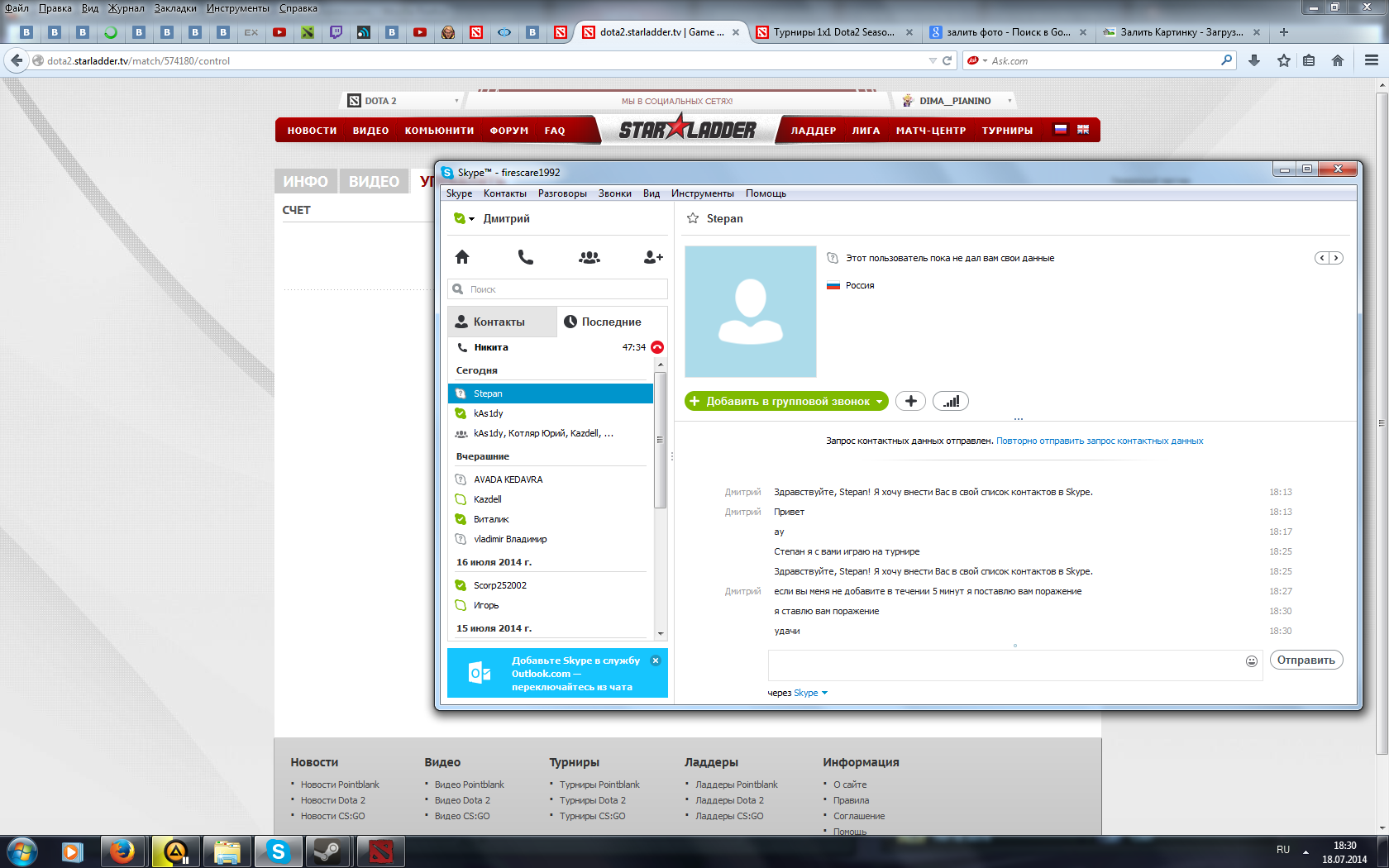Select kAs1dy in the contact list

click(551, 413)
